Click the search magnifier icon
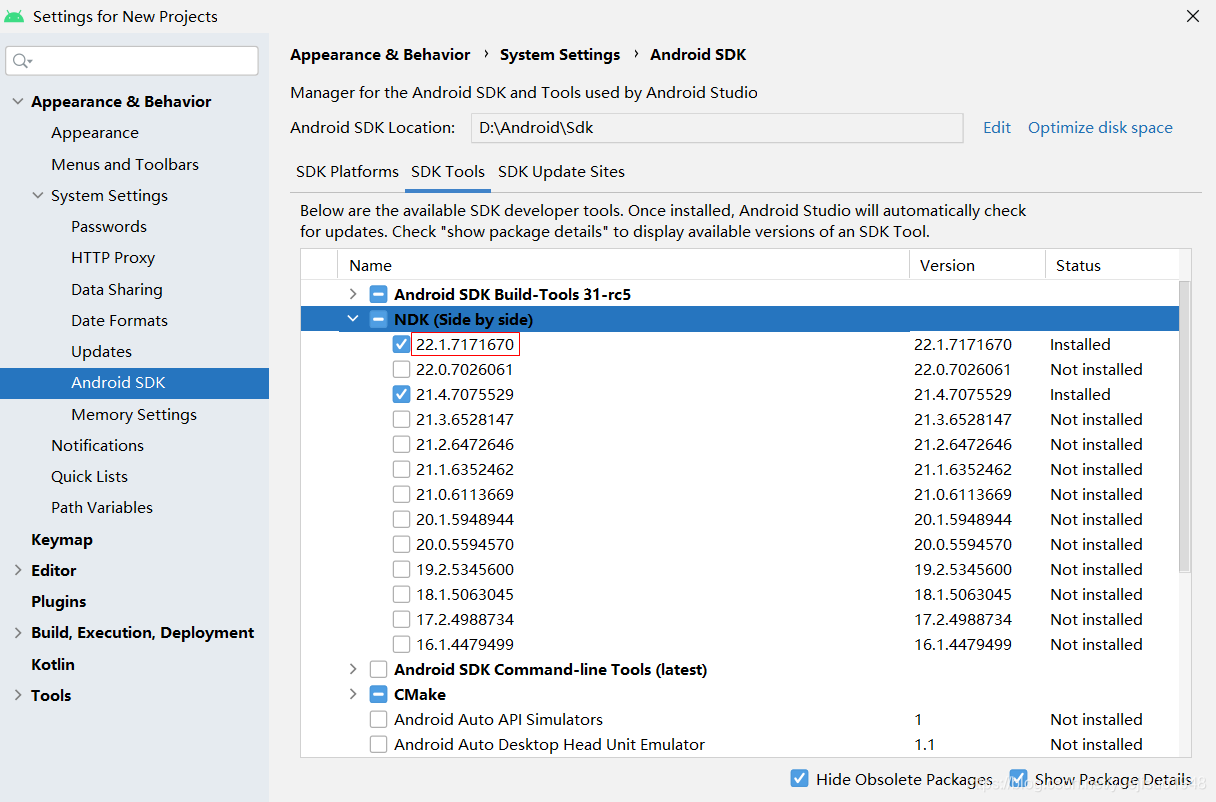The image size is (1216, 802). coord(20,61)
